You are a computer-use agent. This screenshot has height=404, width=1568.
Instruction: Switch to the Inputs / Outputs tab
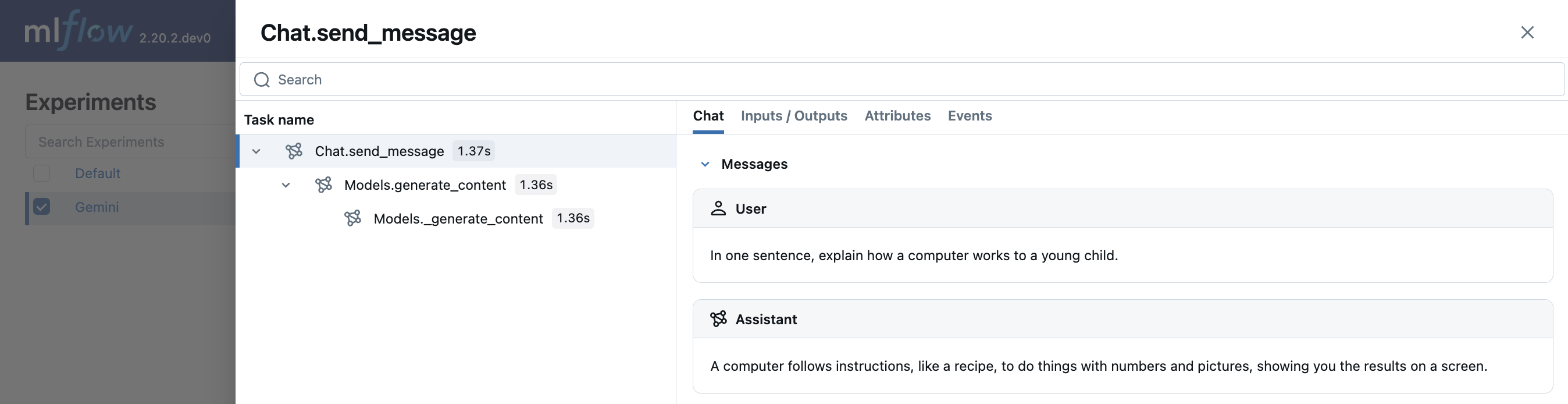pos(793,116)
